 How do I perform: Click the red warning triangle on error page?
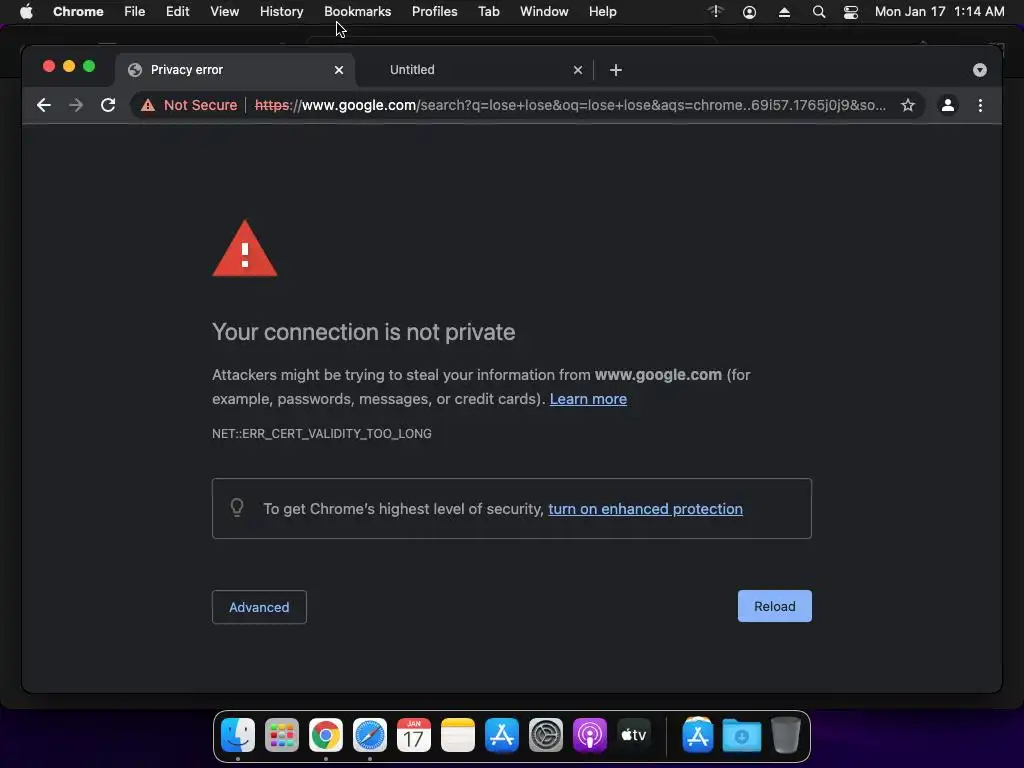click(x=245, y=249)
